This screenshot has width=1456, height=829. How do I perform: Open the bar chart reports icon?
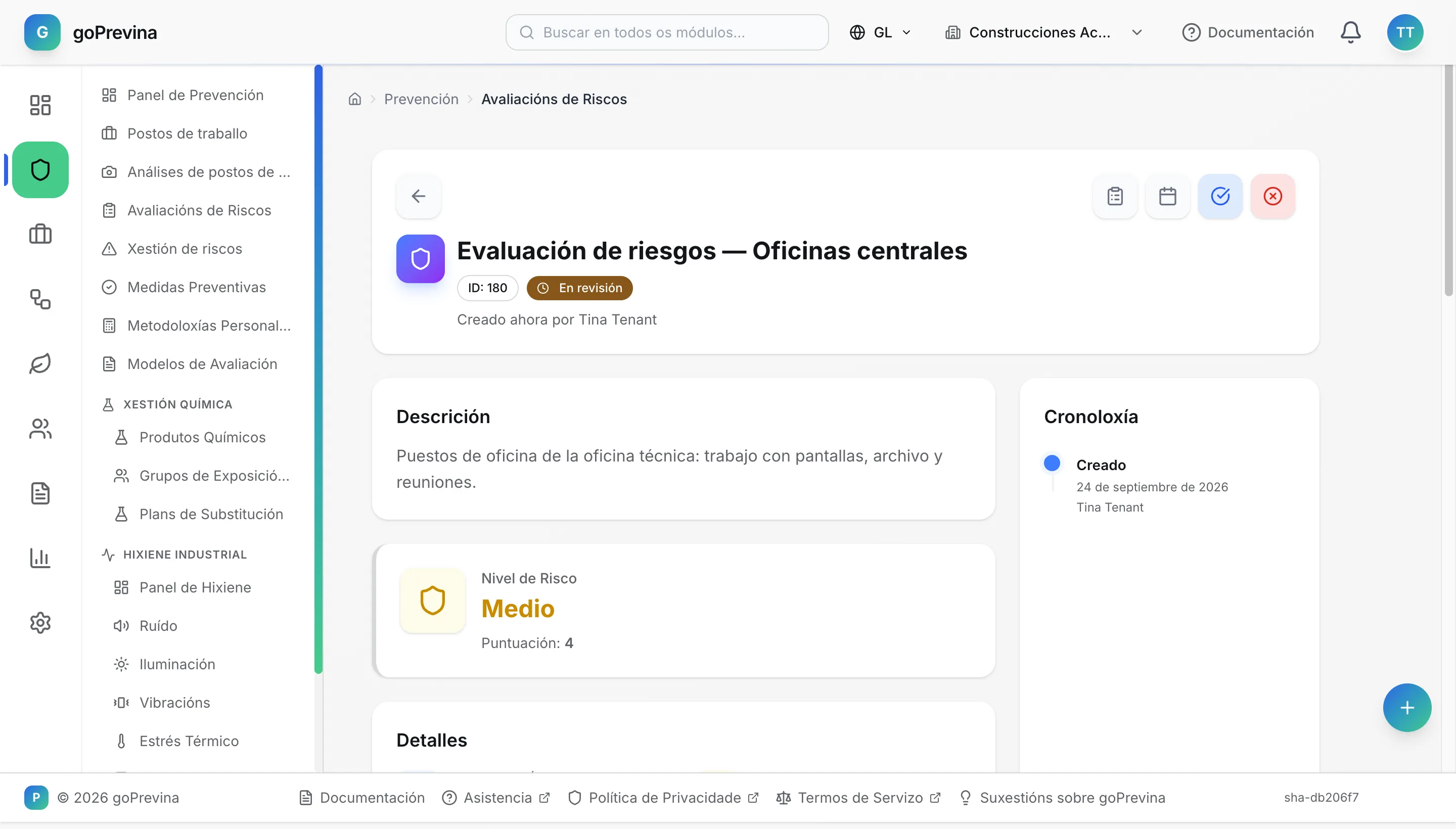(x=40, y=558)
